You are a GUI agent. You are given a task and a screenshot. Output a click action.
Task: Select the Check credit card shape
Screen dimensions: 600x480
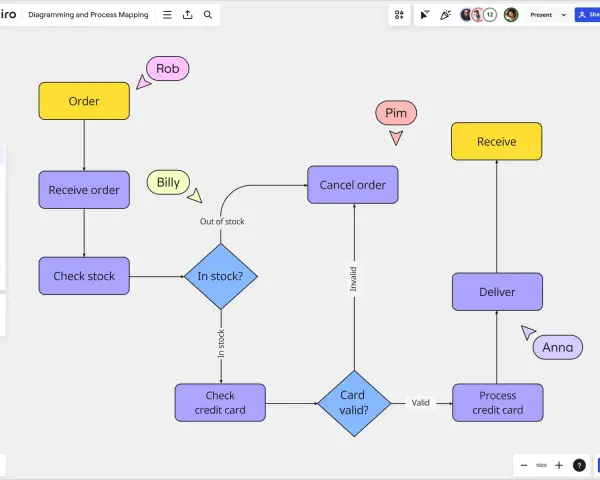tap(220, 403)
